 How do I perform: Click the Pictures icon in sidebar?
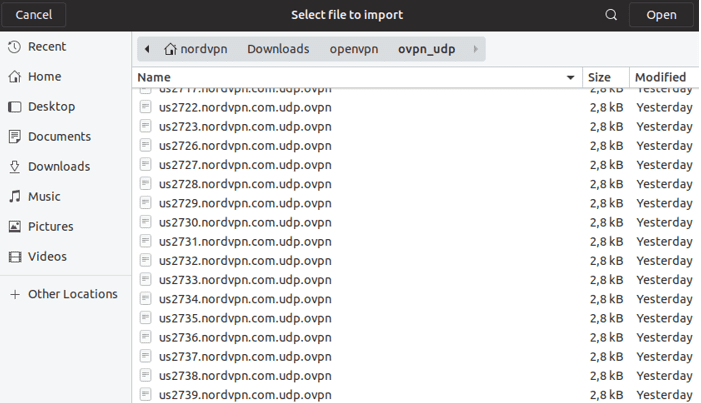(x=15, y=226)
